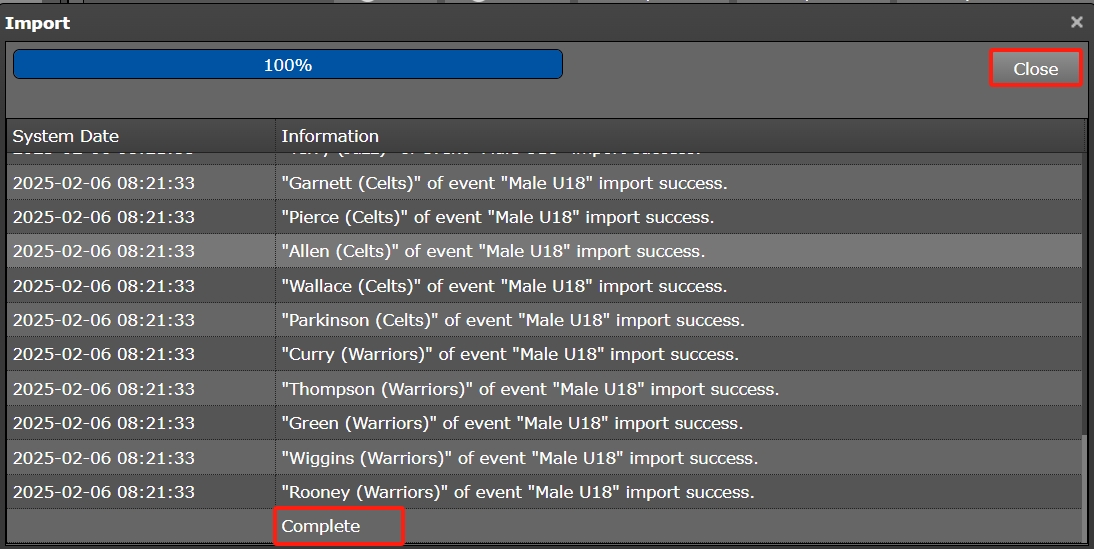
Task: Click the timestamp in the Garnett row
Action: click(x=103, y=183)
